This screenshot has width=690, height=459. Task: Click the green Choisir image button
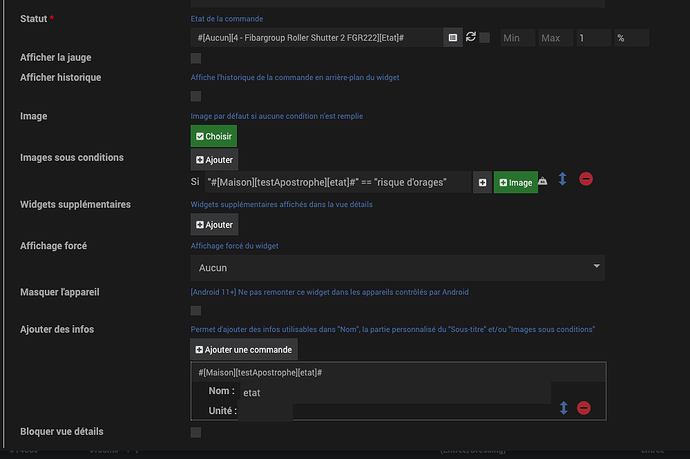coord(214,136)
